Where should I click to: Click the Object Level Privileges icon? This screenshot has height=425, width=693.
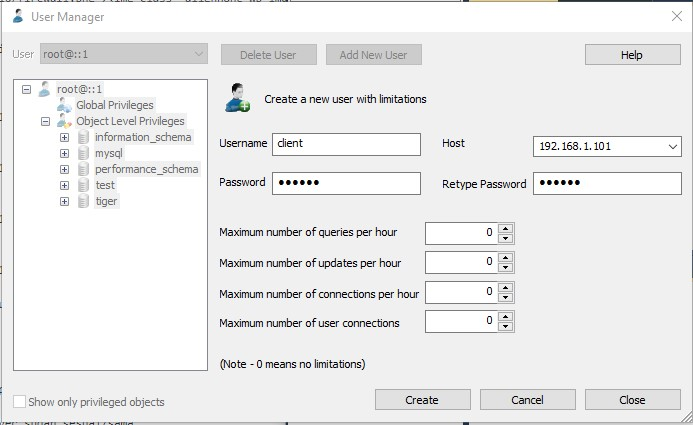pos(64,121)
